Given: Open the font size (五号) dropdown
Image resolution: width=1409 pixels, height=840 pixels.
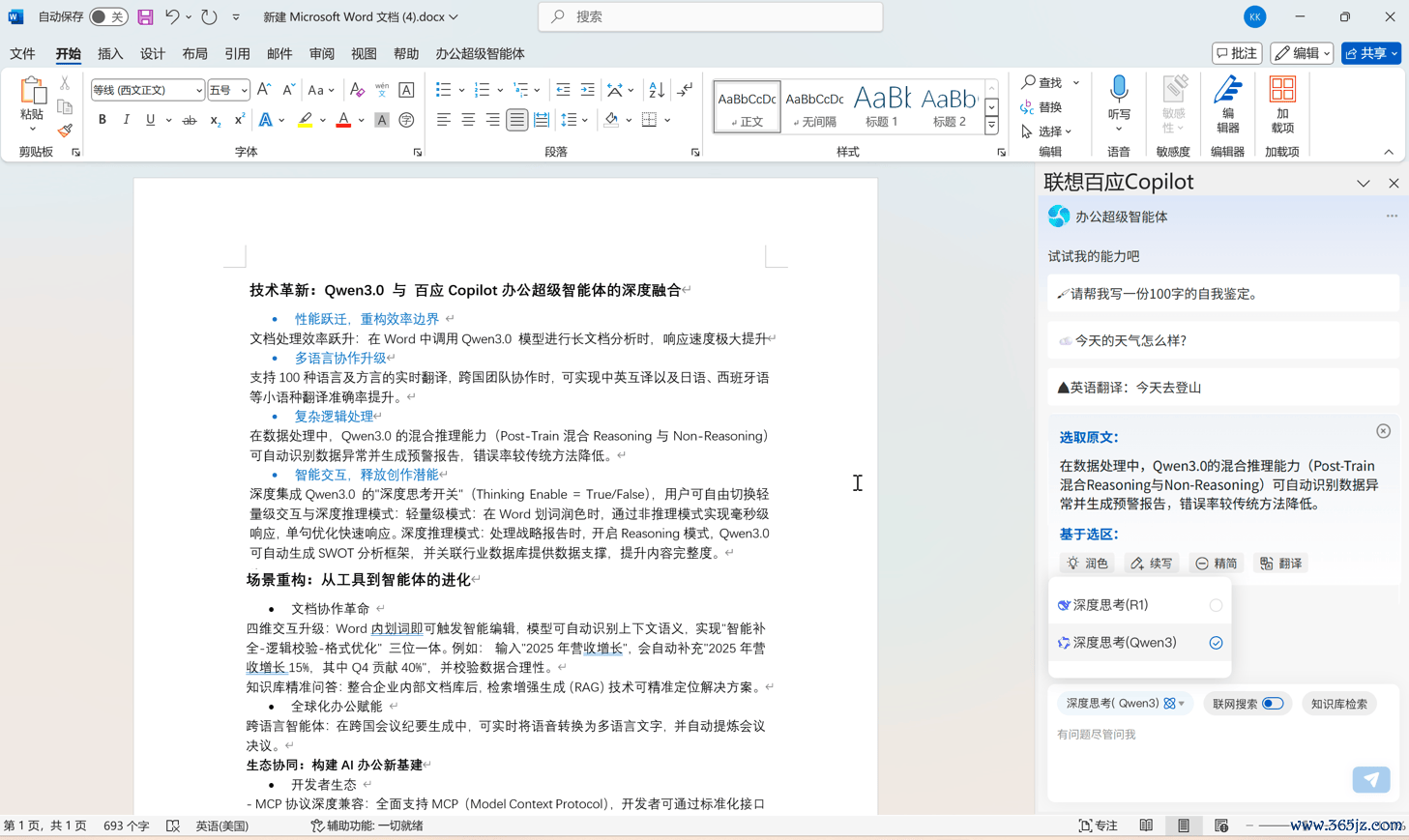Looking at the screenshot, I should tap(244, 90).
